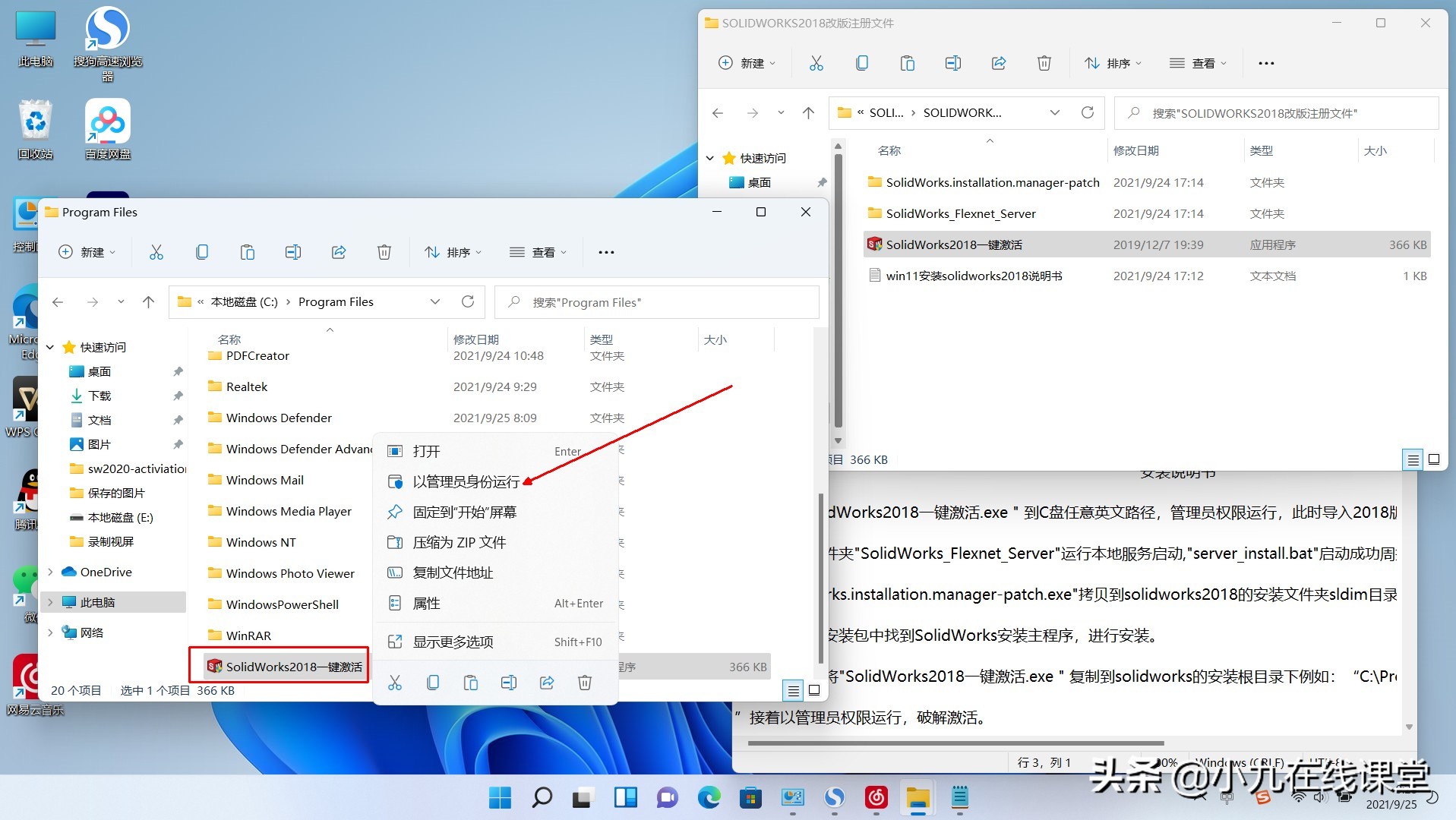Choose 以管理员身份运行 from the context menu
Screen dimensions: 1456x820
point(466,481)
